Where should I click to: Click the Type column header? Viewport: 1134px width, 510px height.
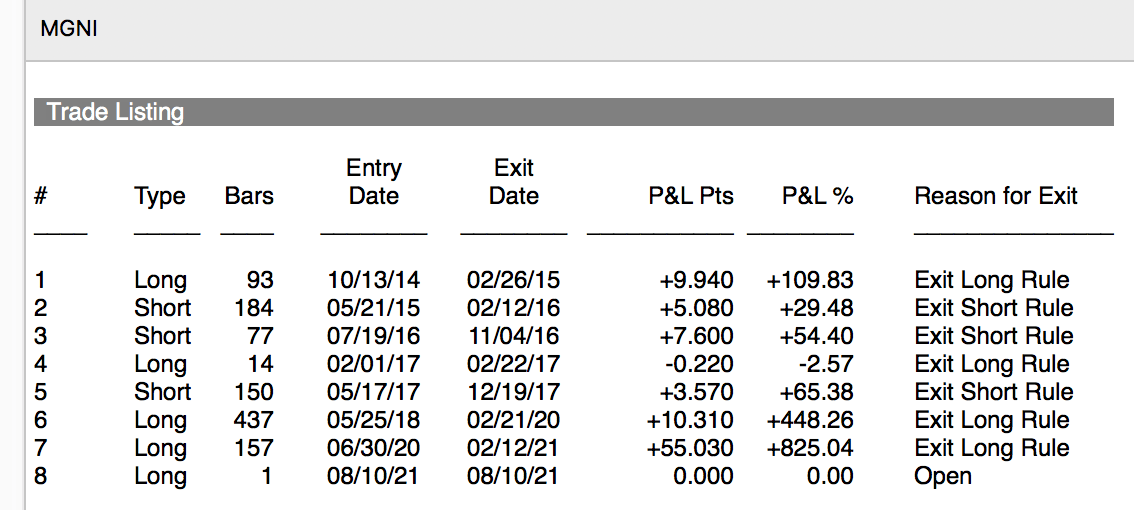pyautogui.click(x=160, y=196)
